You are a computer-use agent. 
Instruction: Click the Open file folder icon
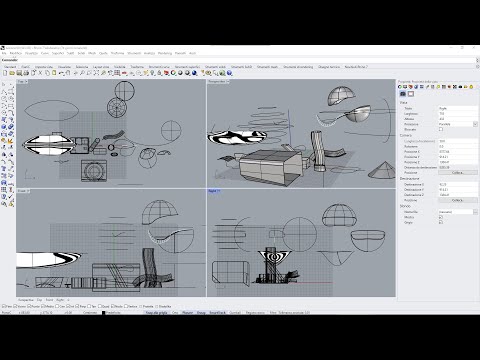tap(12, 73)
